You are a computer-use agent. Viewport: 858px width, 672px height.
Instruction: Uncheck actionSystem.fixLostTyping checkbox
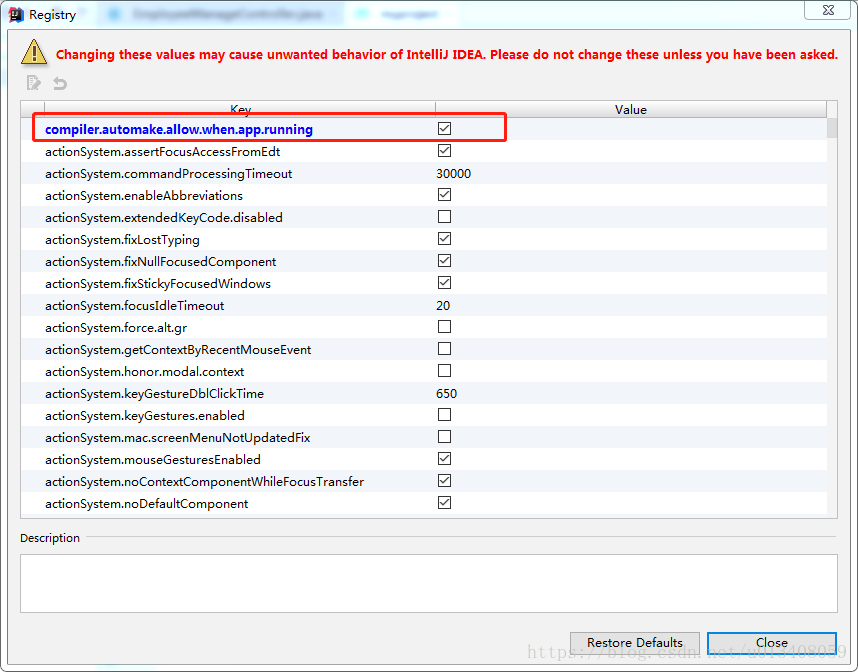tap(444, 239)
